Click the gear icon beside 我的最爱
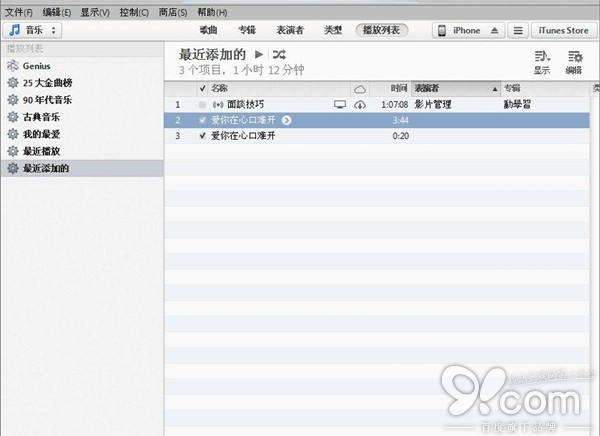600x436 pixels. (13, 134)
